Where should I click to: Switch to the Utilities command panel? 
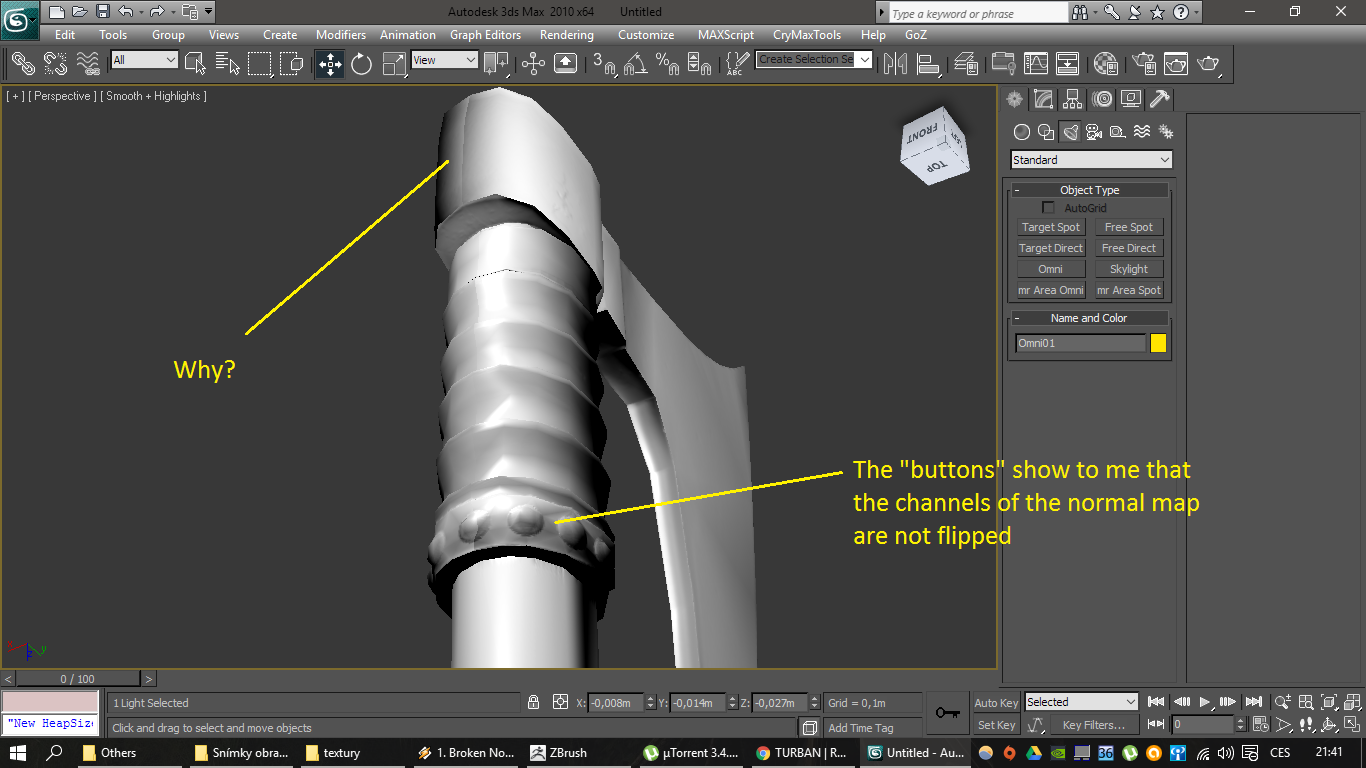point(1160,99)
